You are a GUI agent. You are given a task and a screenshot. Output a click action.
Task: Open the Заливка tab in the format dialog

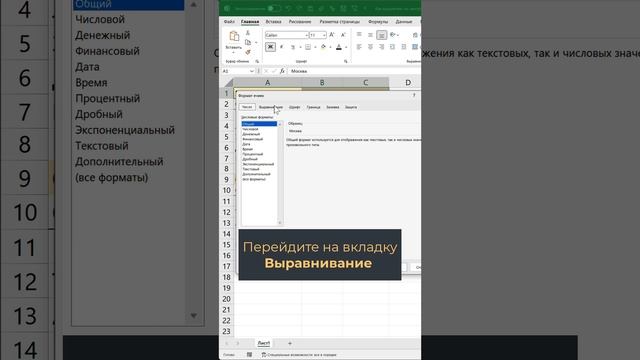click(333, 107)
